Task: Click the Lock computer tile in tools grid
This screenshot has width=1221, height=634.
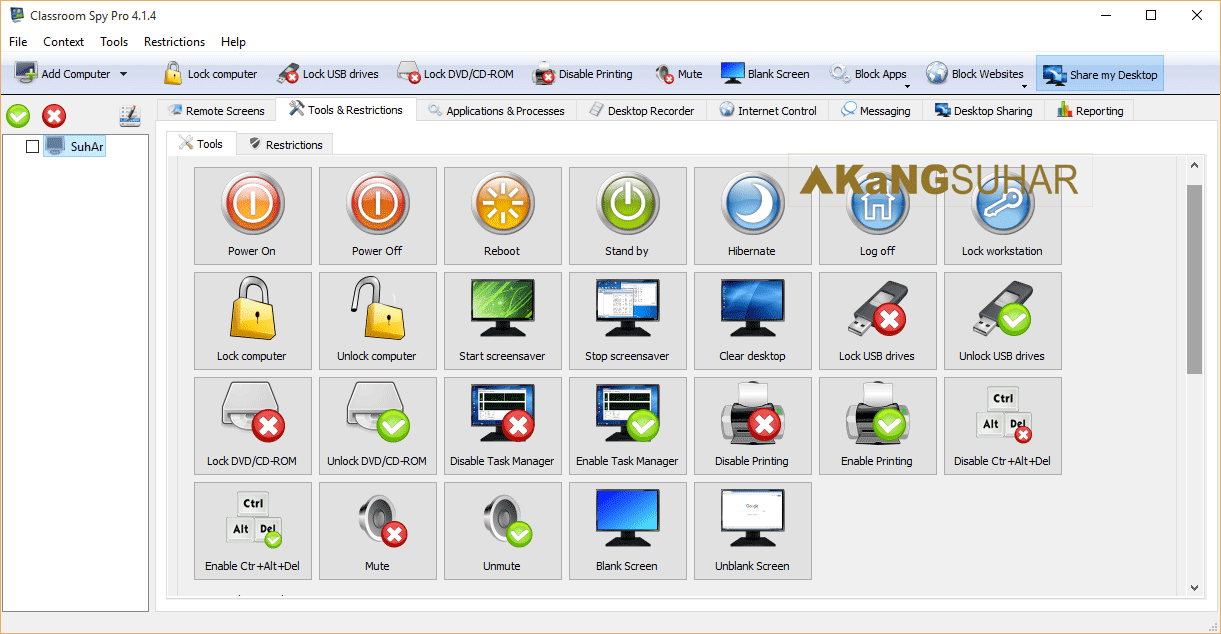Action: [x=252, y=320]
